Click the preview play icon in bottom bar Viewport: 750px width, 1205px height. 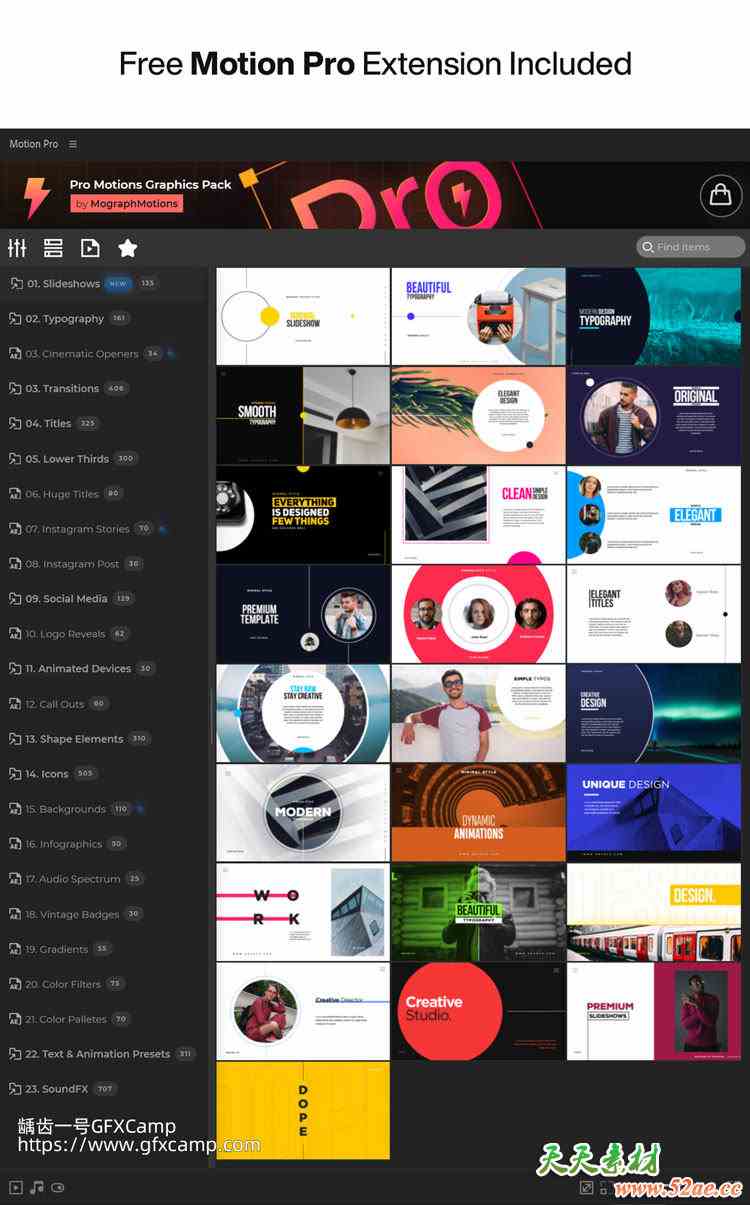15,1187
